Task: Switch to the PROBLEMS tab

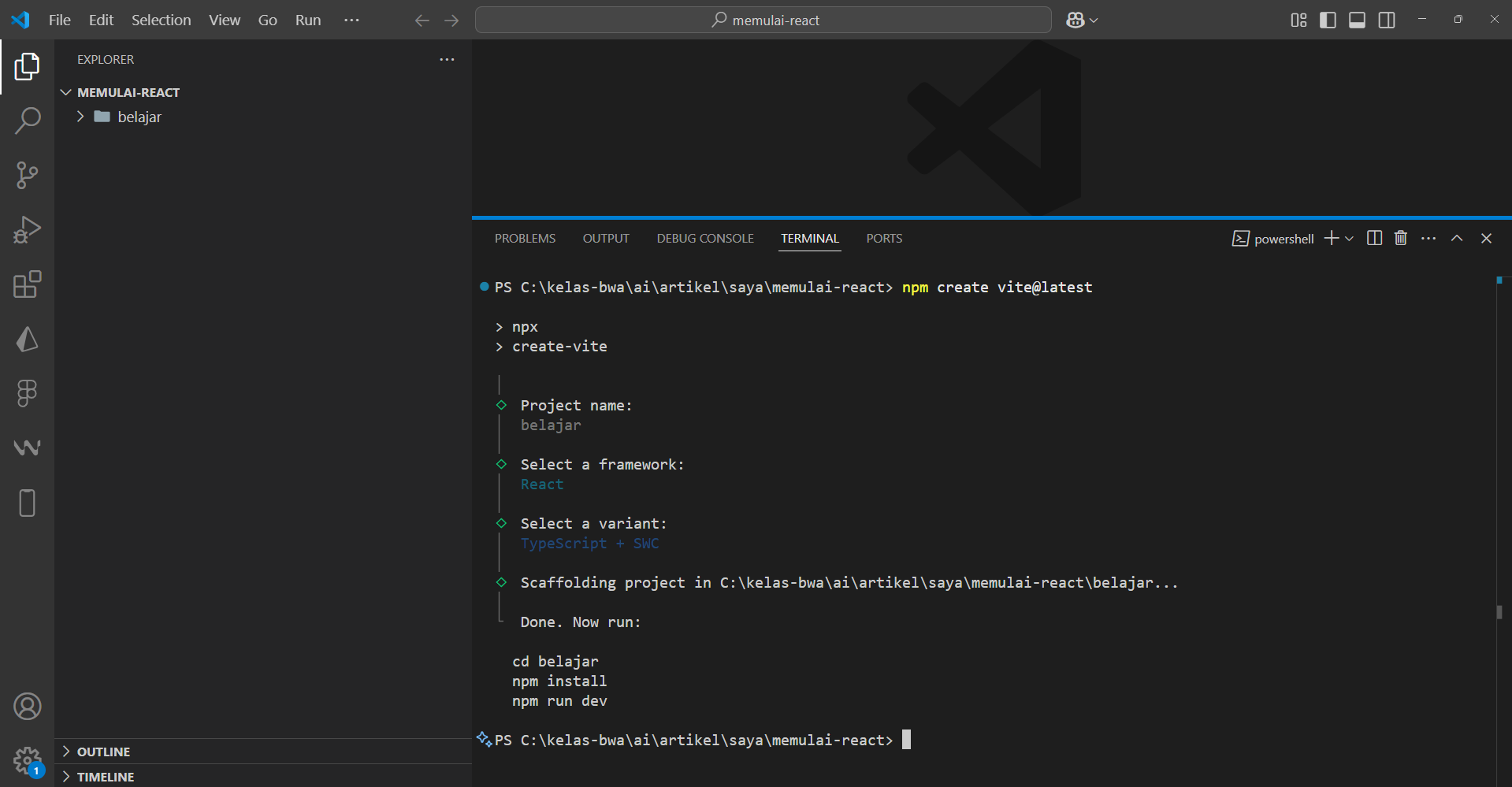Action: [x=525, y=238]
